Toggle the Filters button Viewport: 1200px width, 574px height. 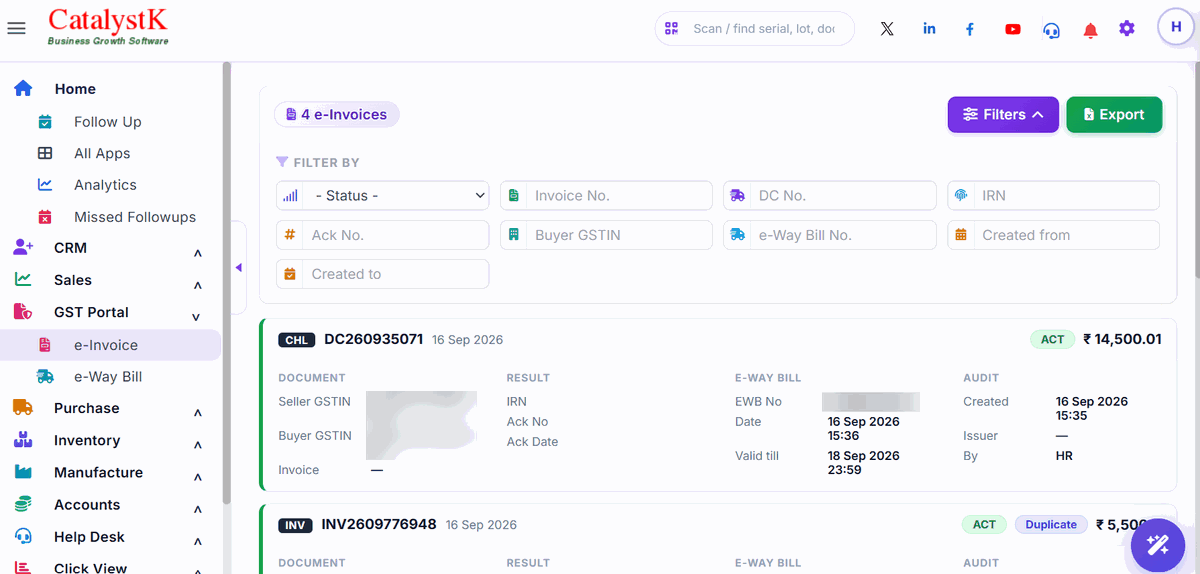(1003, 115)
